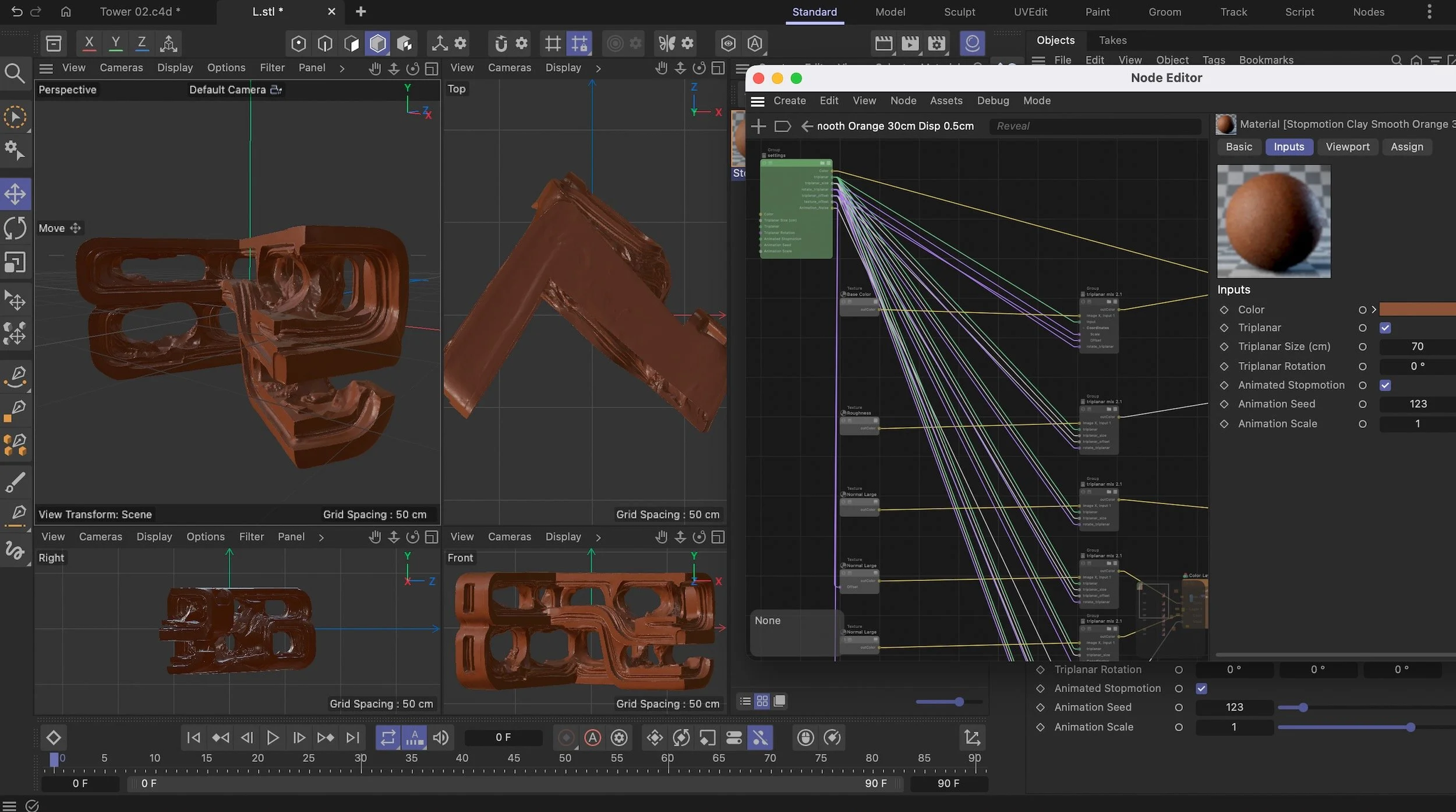The height and width of the screenshot is (812, 1456).
Task: Click the orange Color swatch
Action: (x=1418, y=310)
